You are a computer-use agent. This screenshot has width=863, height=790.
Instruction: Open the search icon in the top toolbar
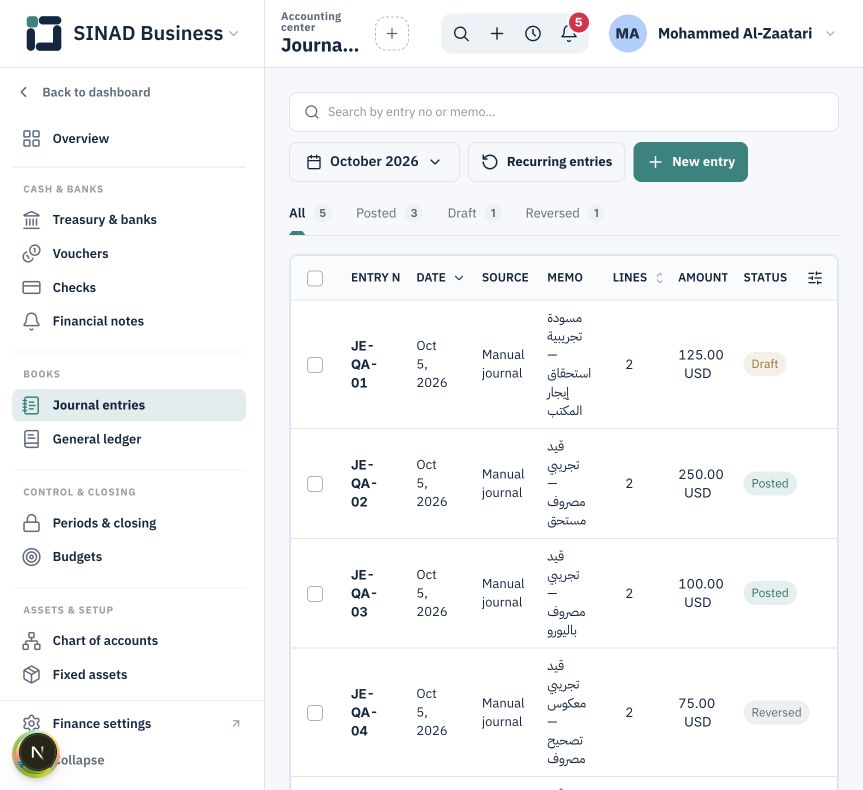461,34
